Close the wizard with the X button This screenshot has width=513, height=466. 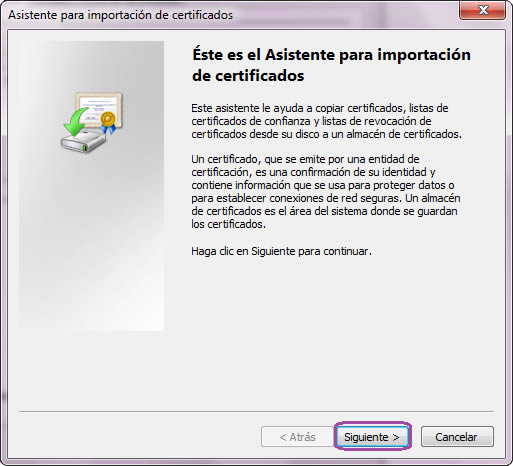pyautogui.click(x=482, y=10)
